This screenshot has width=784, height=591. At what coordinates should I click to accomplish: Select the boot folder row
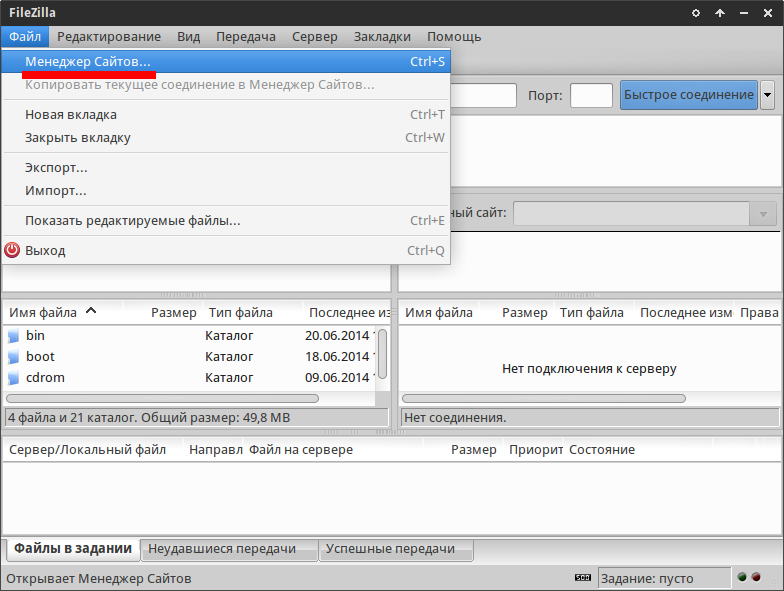click(x=190, y=356)
